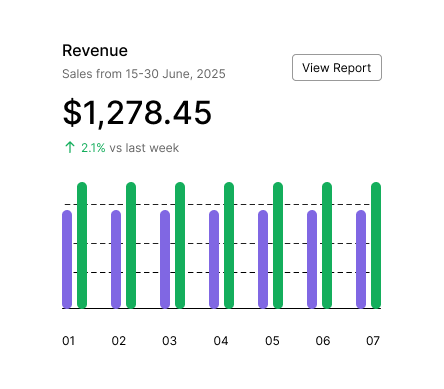Image resolution: width=444 pixels, height=389 pixels.
Task: Select the purple bar for day 07
Action: [361, 259]
